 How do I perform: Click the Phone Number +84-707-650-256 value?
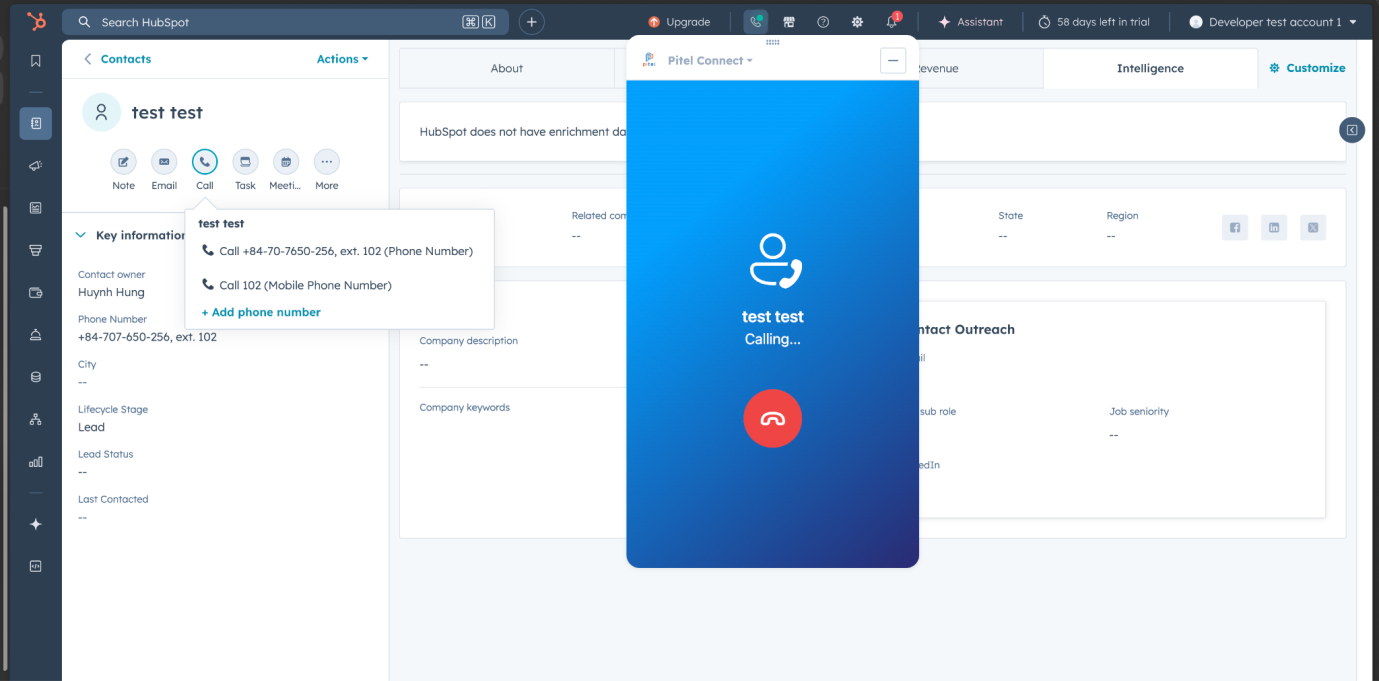[147, 337]
